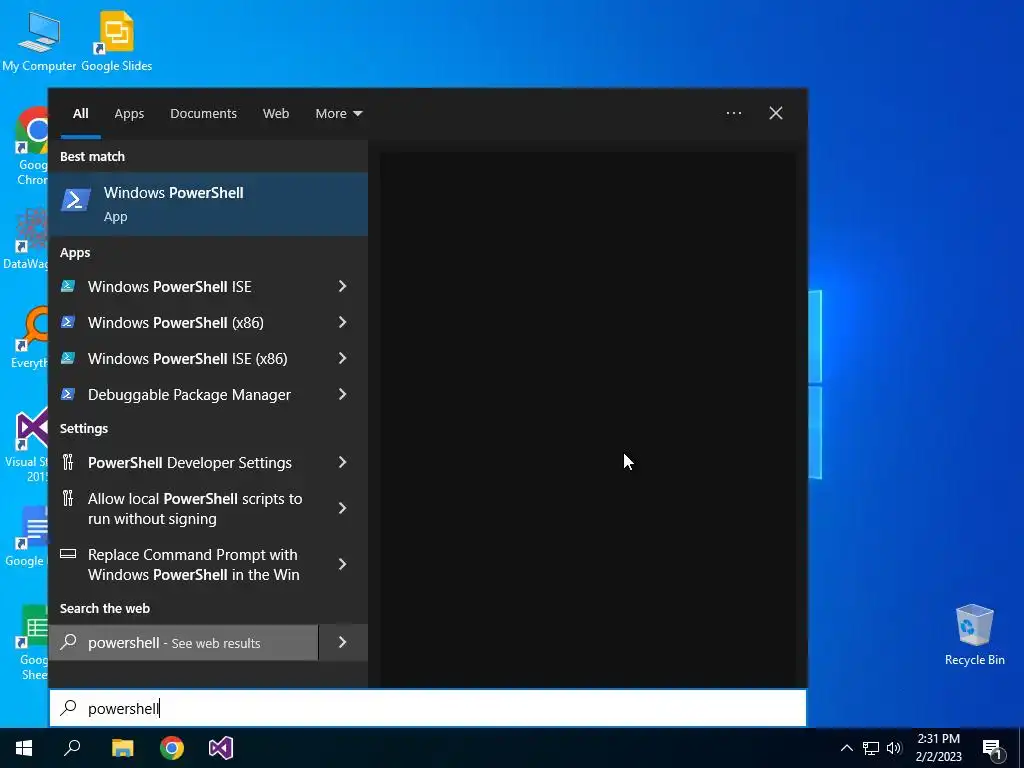Click the Debuggable Package Manager icon
The width and height of the screenshot is (1024, 768).
pyautogui.click(x=68, y=394)
